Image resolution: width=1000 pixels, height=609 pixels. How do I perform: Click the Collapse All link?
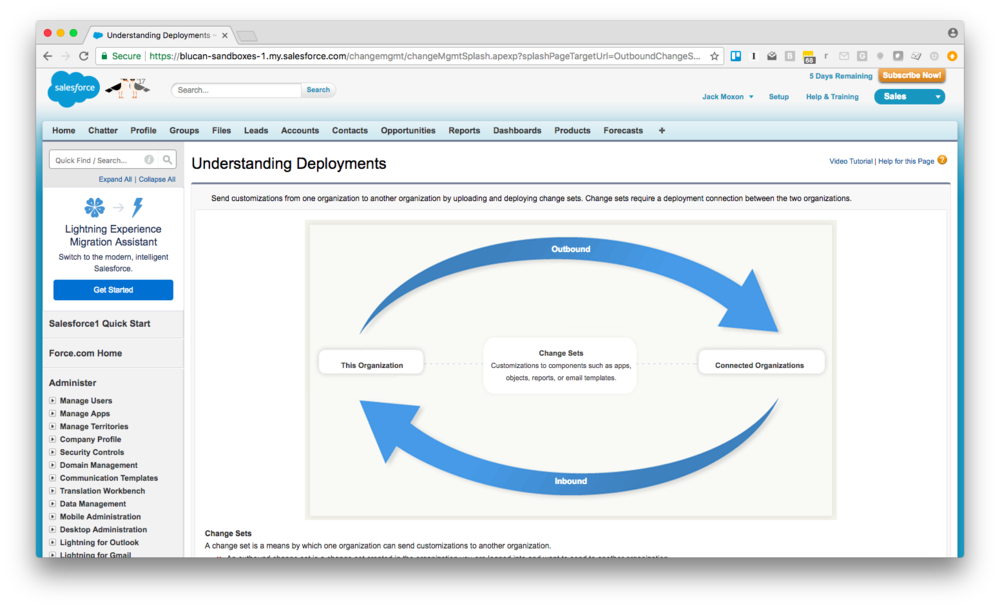[x=157, y=179]
